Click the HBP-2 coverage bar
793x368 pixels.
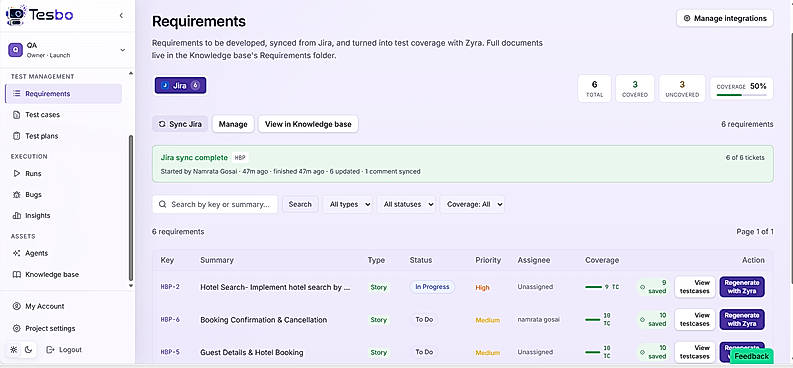593,287
